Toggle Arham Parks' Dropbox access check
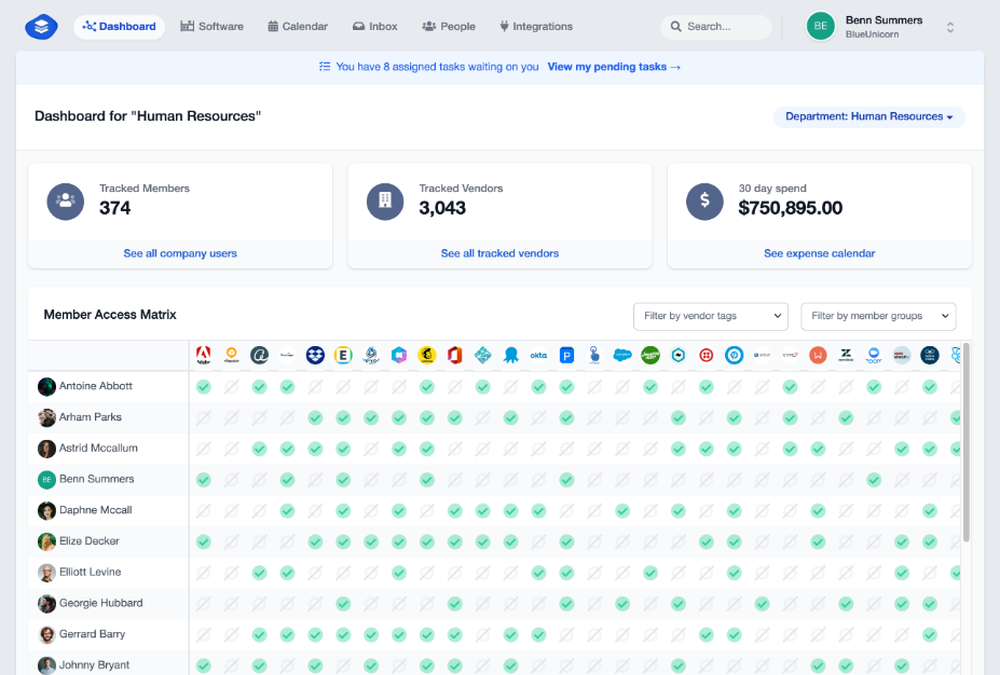Image resolution: width=1000 pixels, height=675 pixels. (x=315, y=418)
